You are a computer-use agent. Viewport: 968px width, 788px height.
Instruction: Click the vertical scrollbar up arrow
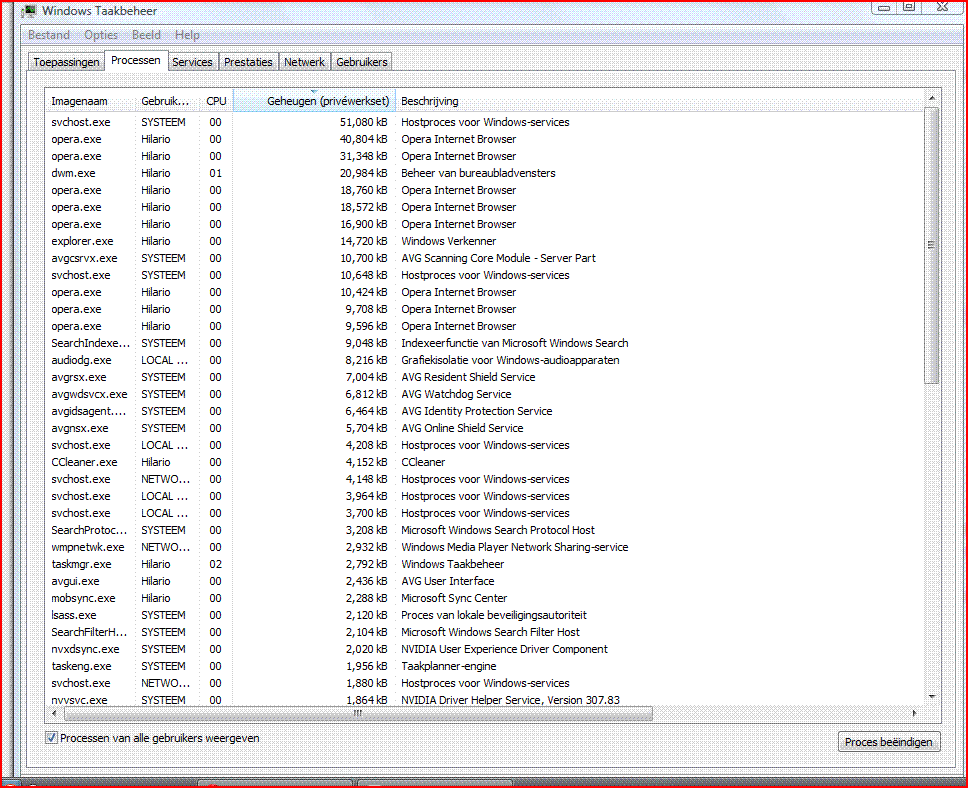tap(932, 98)
